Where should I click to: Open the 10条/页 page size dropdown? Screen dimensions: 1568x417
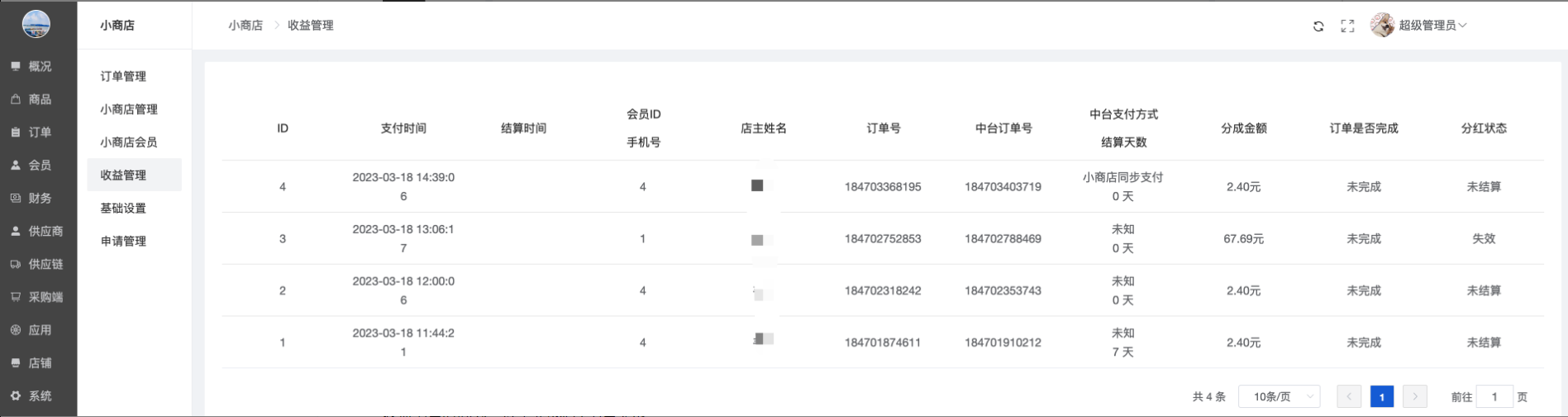click(1279, 397)
